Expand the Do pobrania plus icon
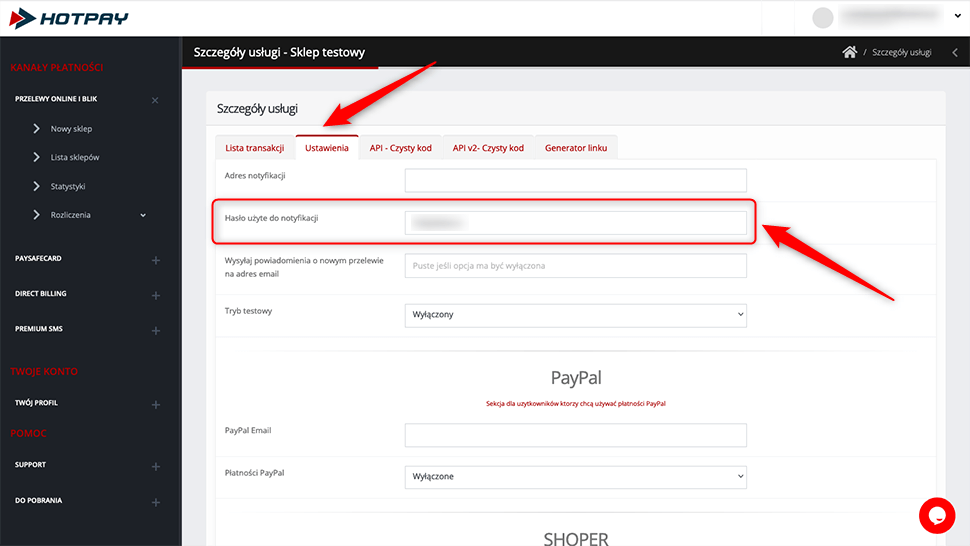970x546 pixels. (156, 502)
